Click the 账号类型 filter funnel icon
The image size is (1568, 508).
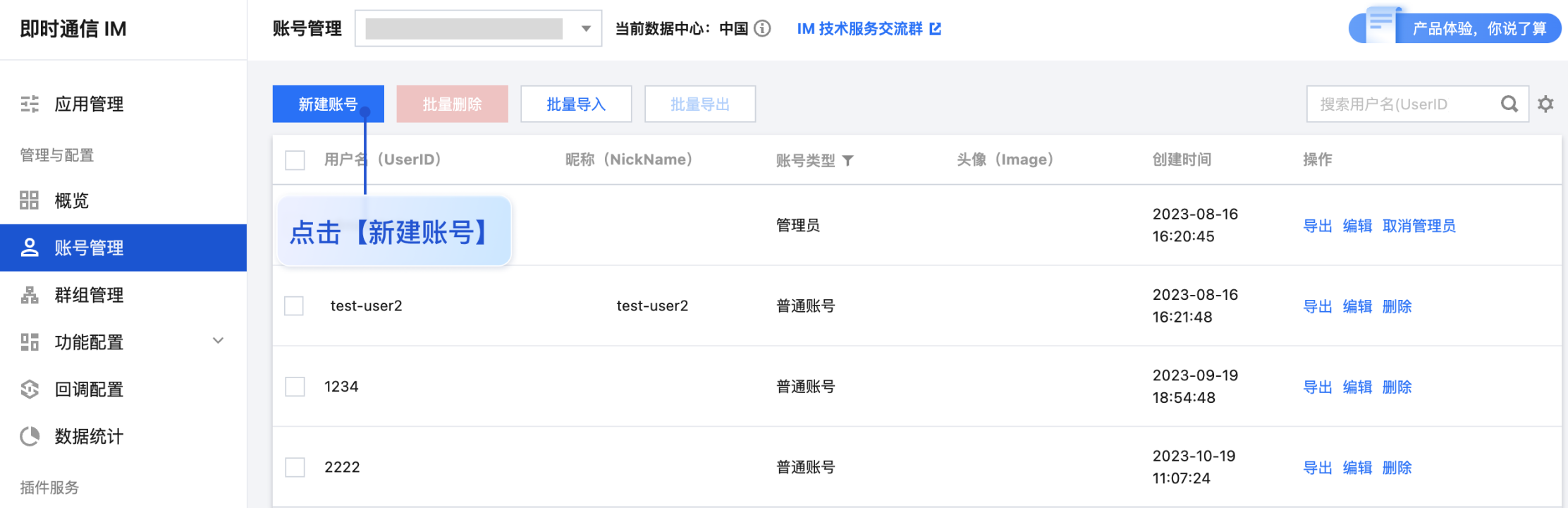(848, 161)
